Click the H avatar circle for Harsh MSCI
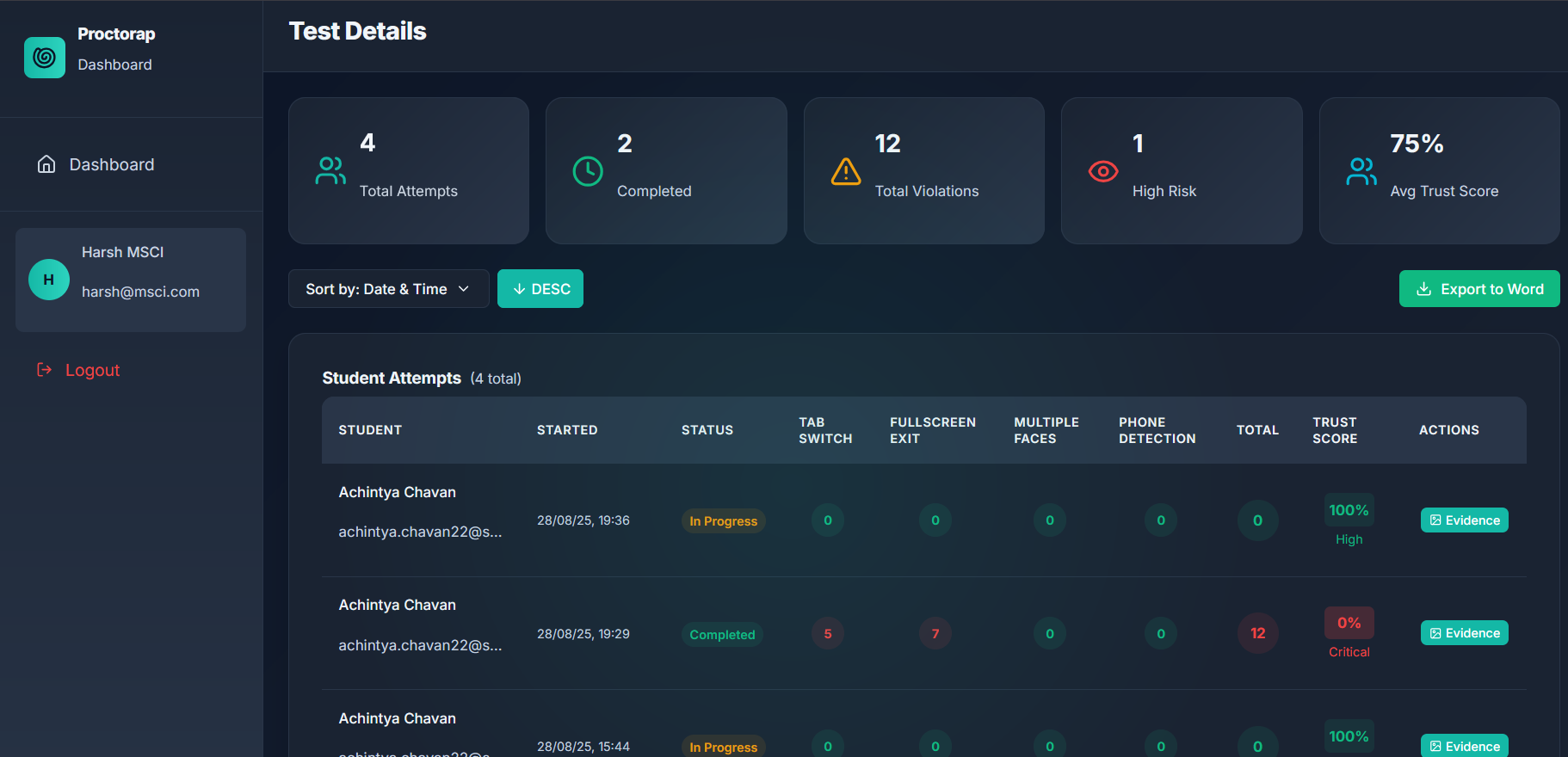The width and height of the screenshot is (1568, 757). (x=49, y=280)
